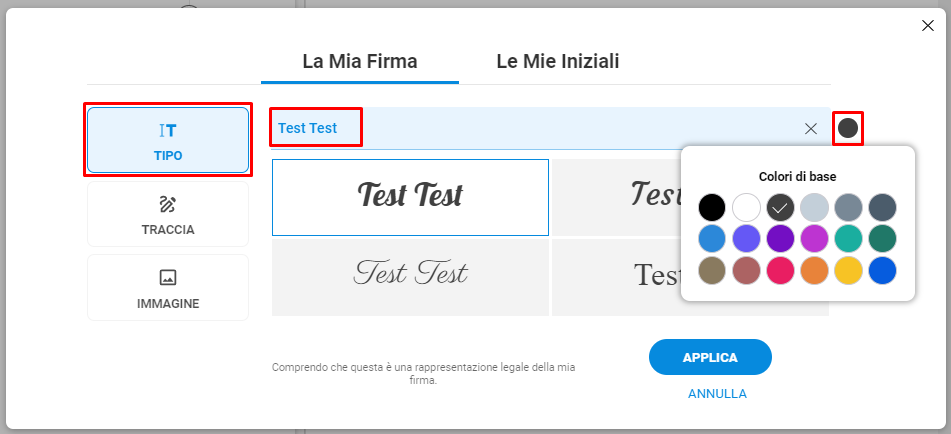Image resolution: width=951 pixels, height=434 pixels.
Task: Choose the yellow color swatch
Action: point(848,270)
